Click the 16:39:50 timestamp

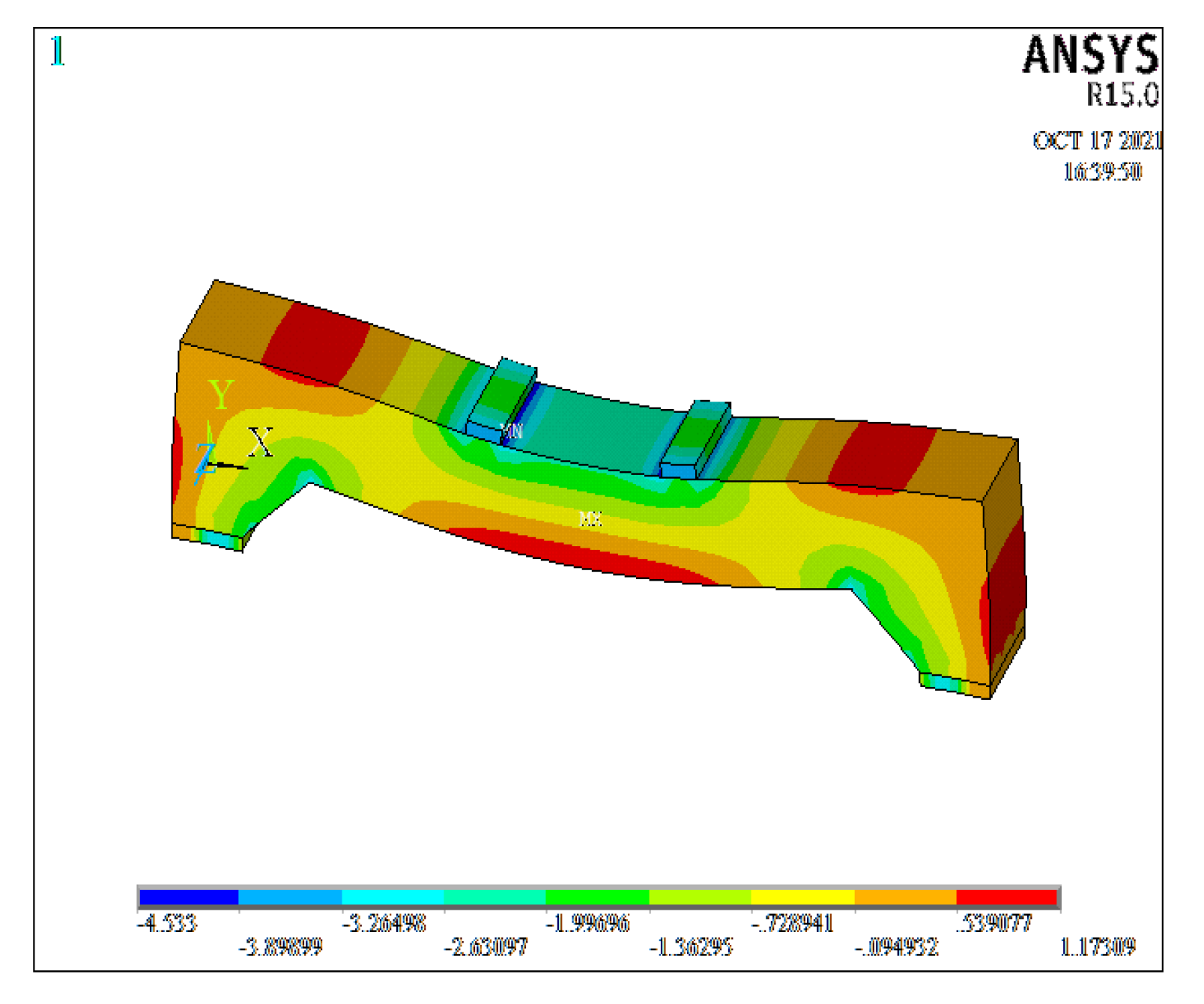coord(1103,172)
